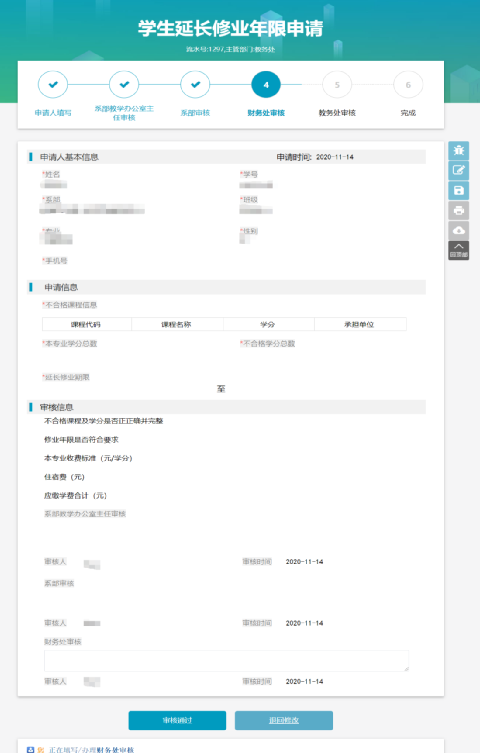Click the 审核通过 approve button
The width and height of the screenshot is (480, 754).
(x=177, y=720)
